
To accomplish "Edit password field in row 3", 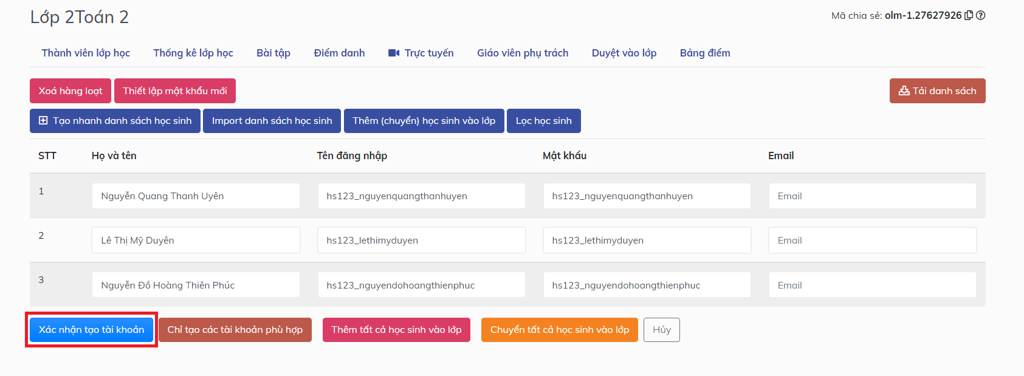I will pyautogui.click(x=647, y=285).
